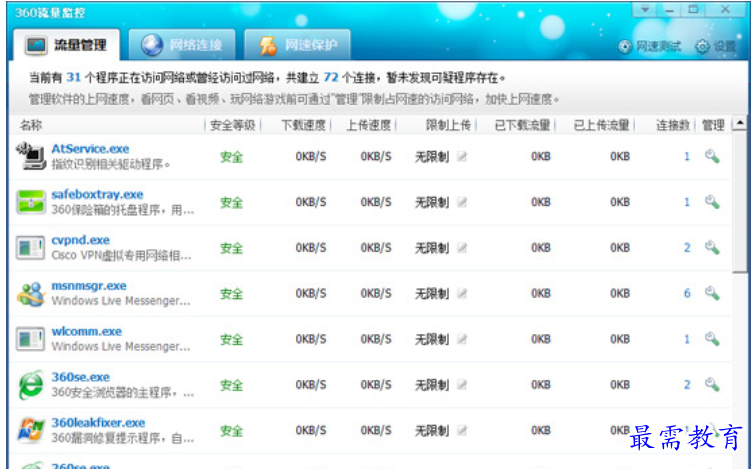Open title bar dropdown menu arrow
751x469 pixels.
(x=645, y=9)
